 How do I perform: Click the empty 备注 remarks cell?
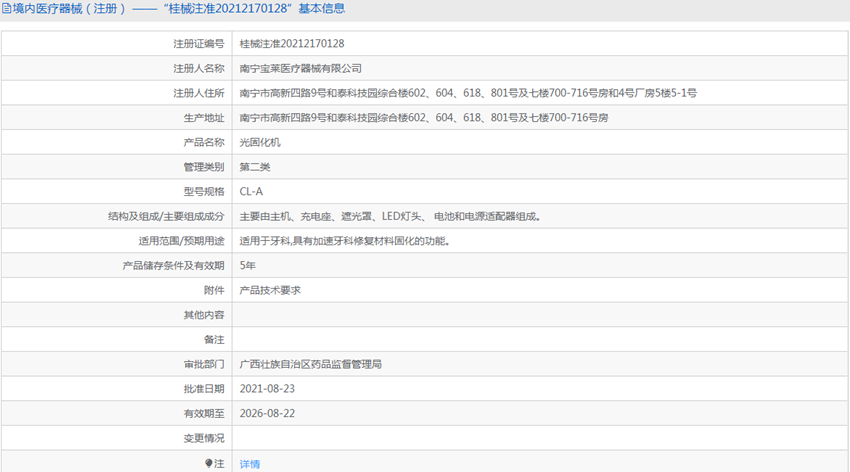(x=540, y=339)
